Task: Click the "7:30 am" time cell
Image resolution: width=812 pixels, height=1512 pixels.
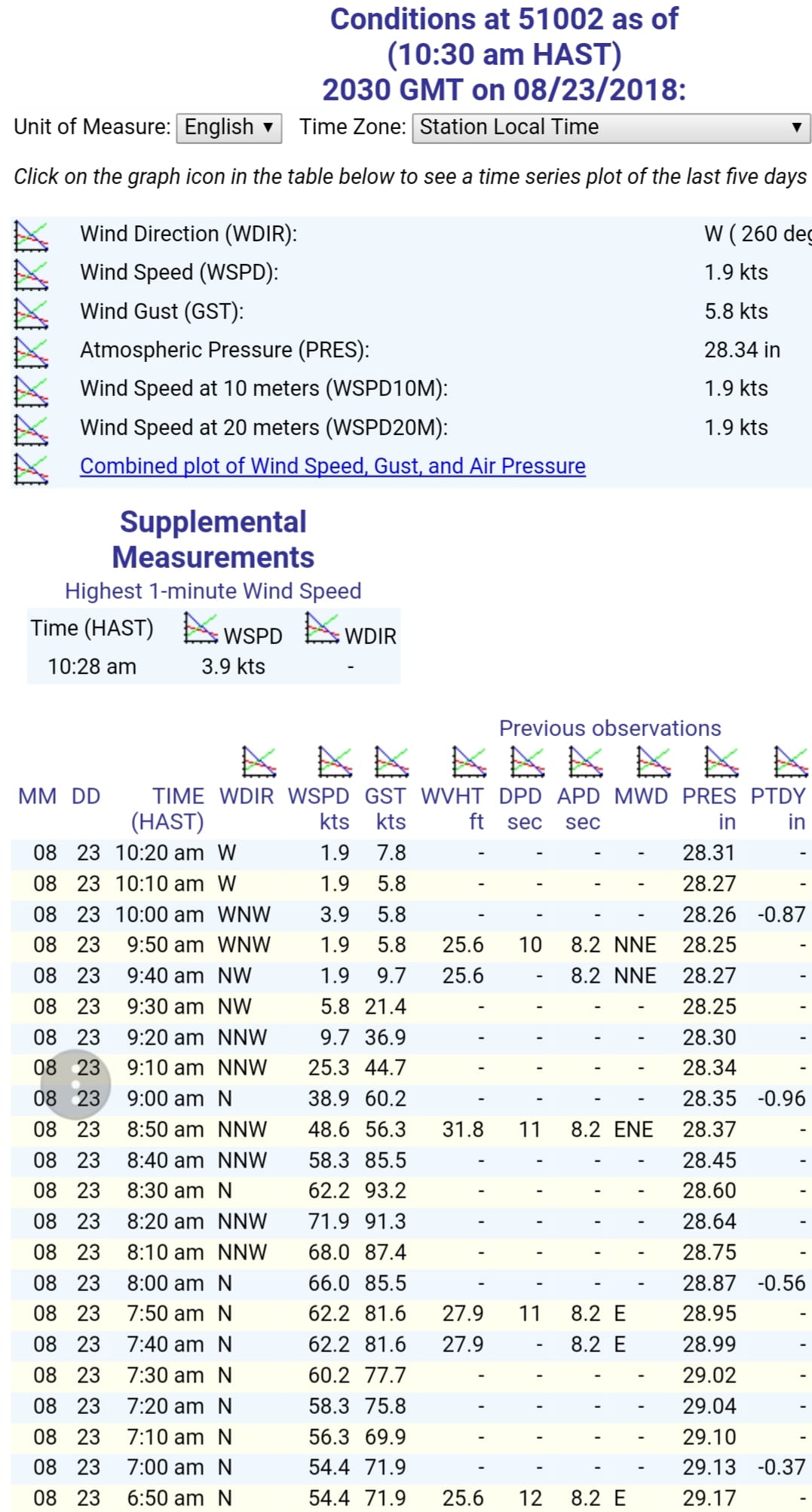Action: [165, 1376]
